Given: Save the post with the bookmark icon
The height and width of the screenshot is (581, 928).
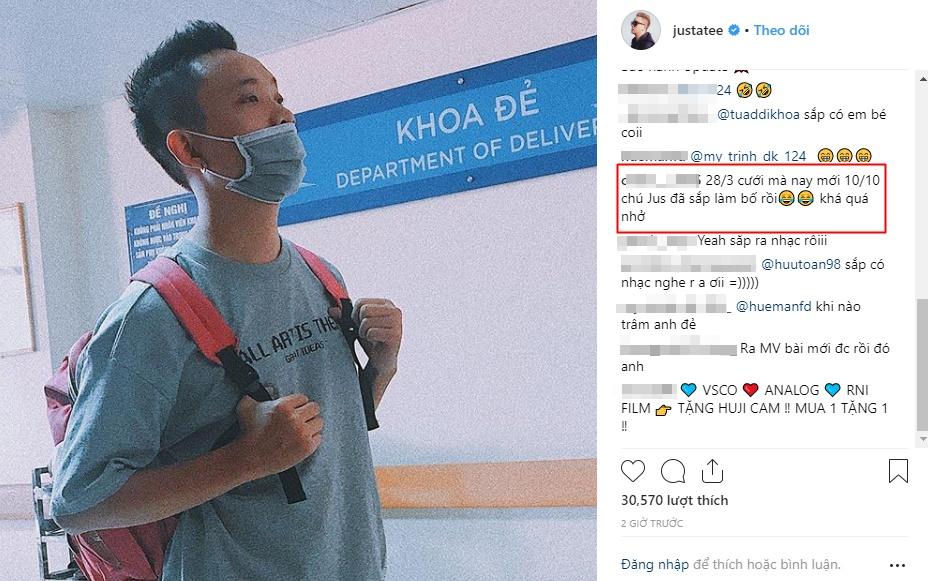Looking at the screenshot, I should point(898,471).
